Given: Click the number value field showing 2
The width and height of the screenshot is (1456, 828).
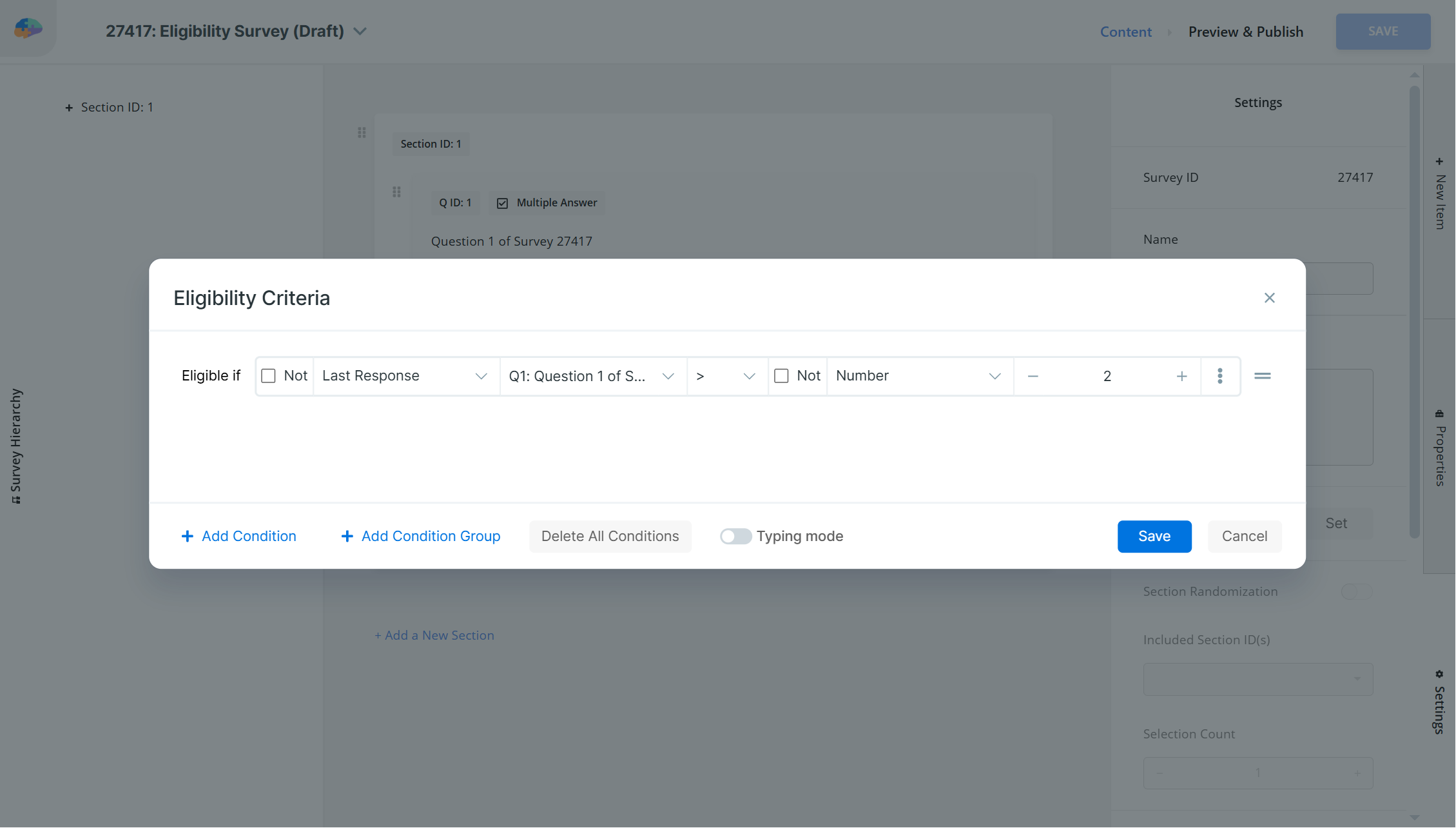Looking at the screenshot, I should pyautogui.click(x=1107, y=376).
